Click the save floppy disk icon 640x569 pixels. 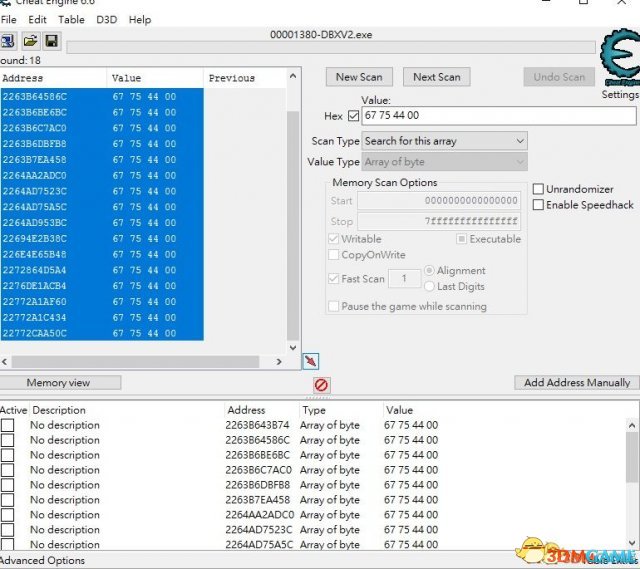51,41
